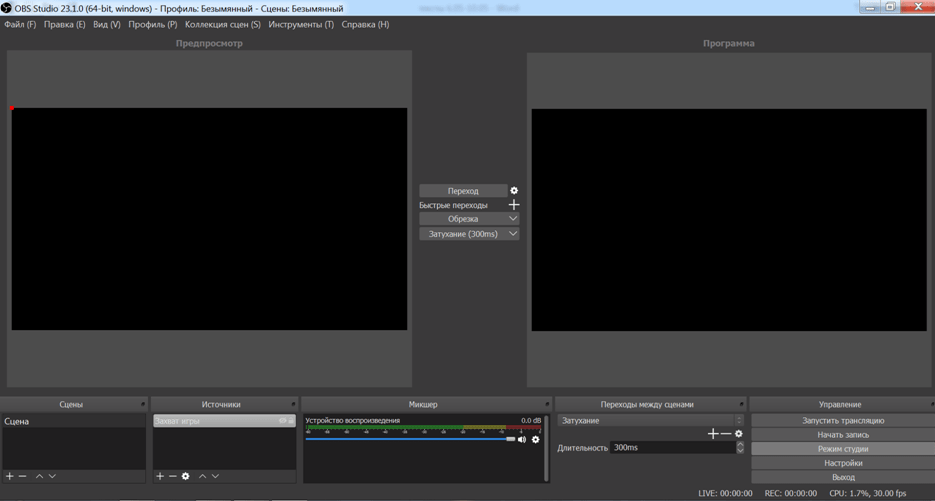The height and width of the screenshot is (501, 935).
Task: Toggle lock on Захват игры source
Action: [291, 421]
